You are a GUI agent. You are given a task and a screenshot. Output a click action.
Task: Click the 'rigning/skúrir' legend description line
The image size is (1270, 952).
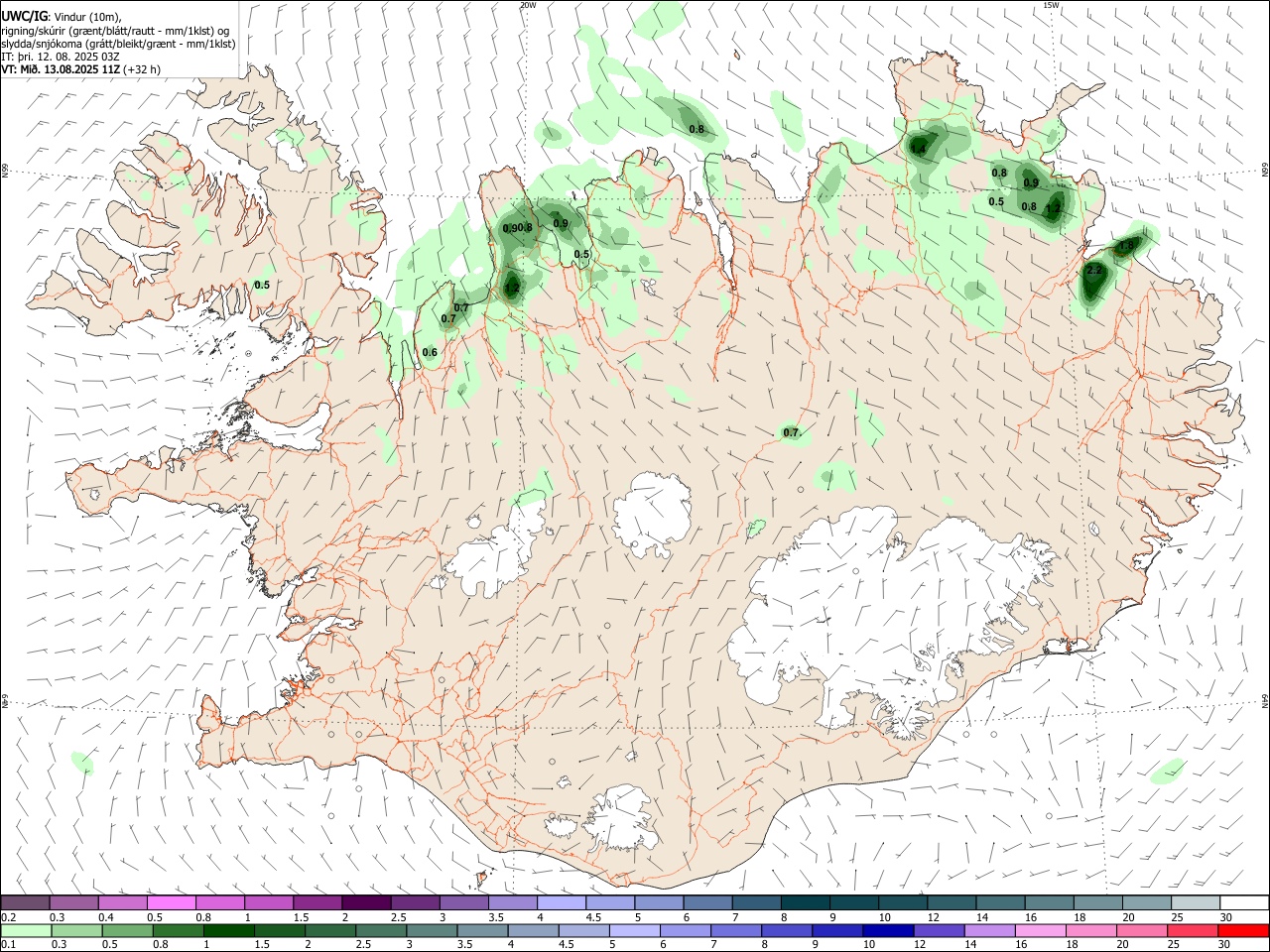[115, 31]
